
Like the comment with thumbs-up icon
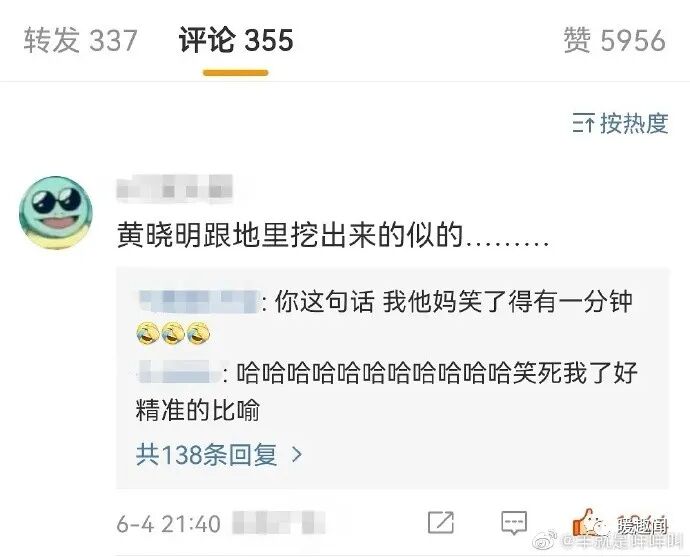(585, 522)
